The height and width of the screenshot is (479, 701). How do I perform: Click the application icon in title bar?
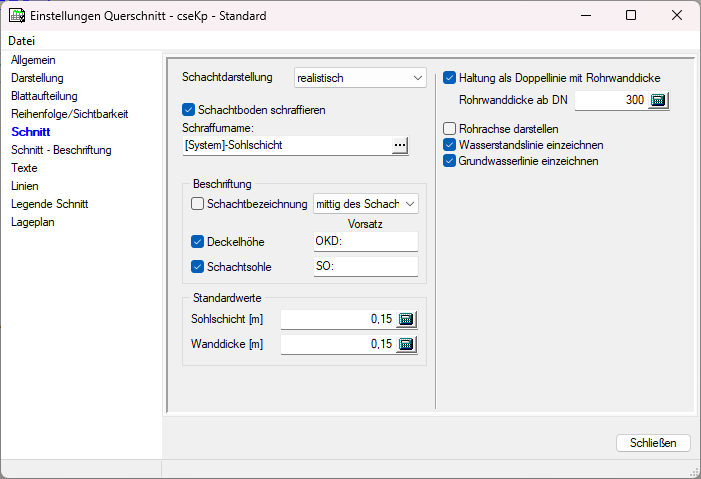pyautogui.click(x=17, y=16)
